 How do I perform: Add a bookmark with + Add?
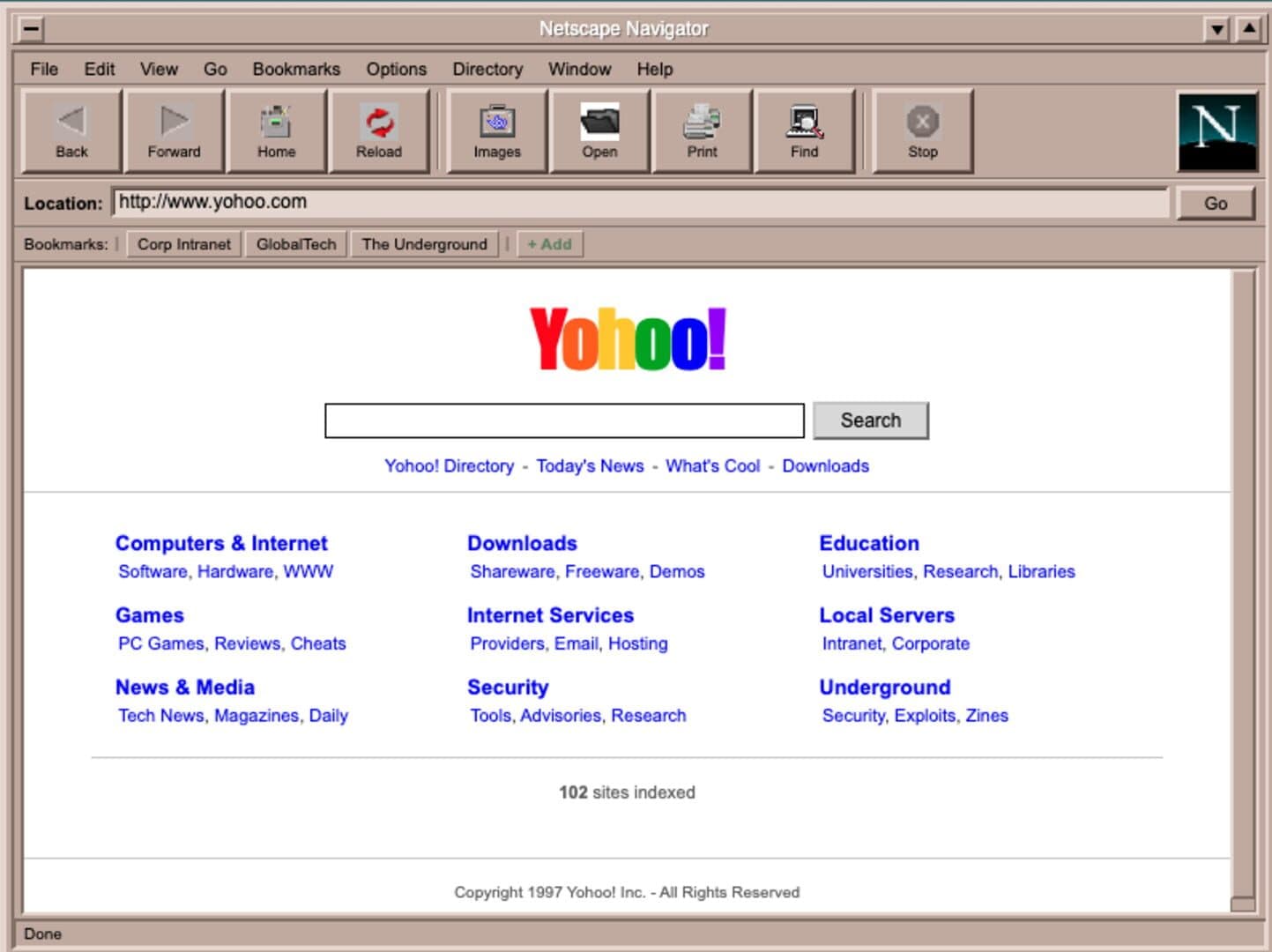tap(549, 244)
